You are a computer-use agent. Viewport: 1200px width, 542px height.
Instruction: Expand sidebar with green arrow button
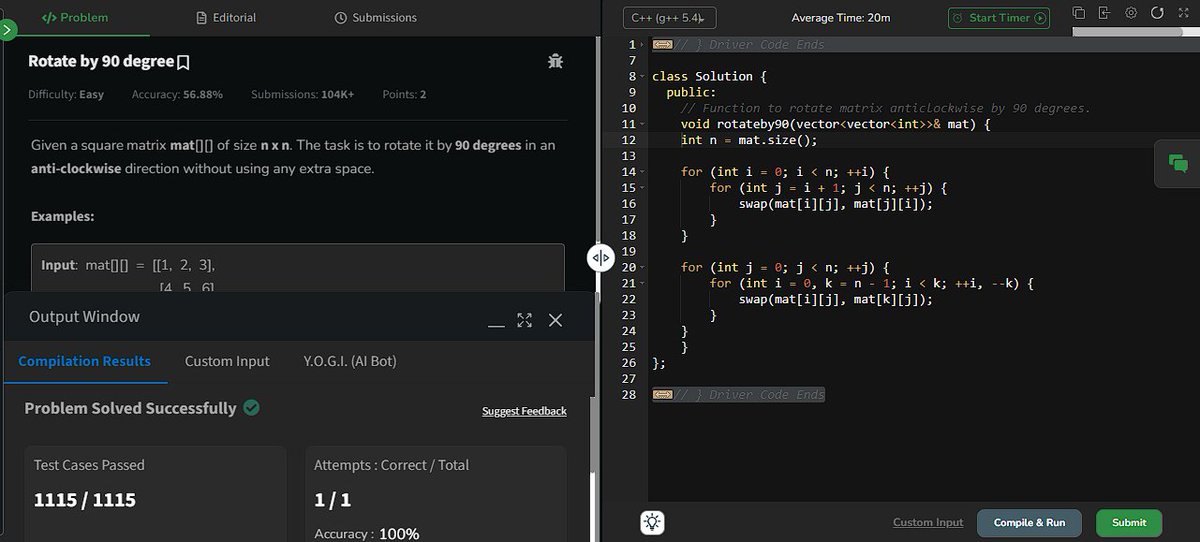pyautogui.click(x=8, y=29)
